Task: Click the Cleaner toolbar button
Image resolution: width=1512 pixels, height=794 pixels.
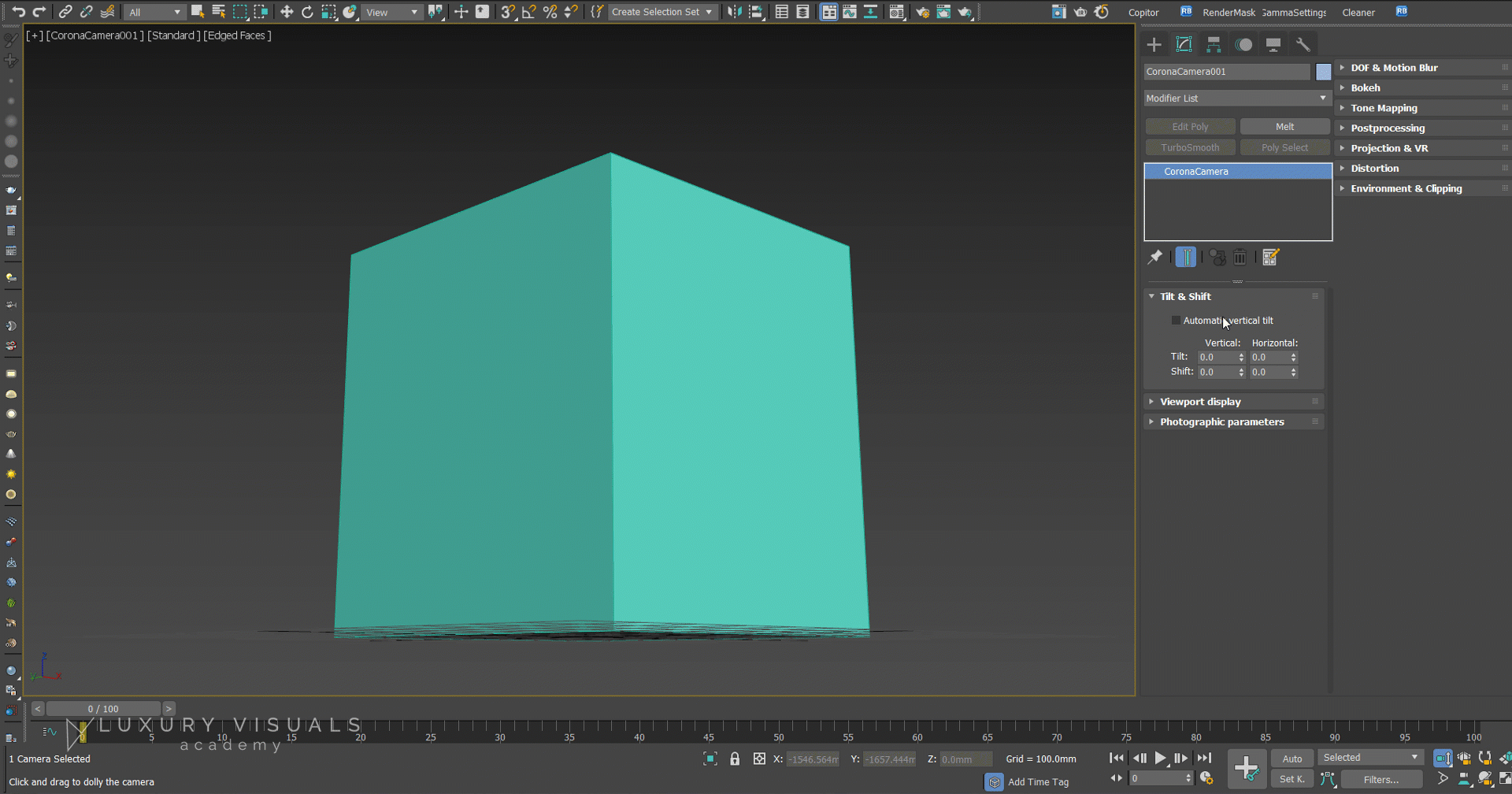Action: (x=1358, y=13)
